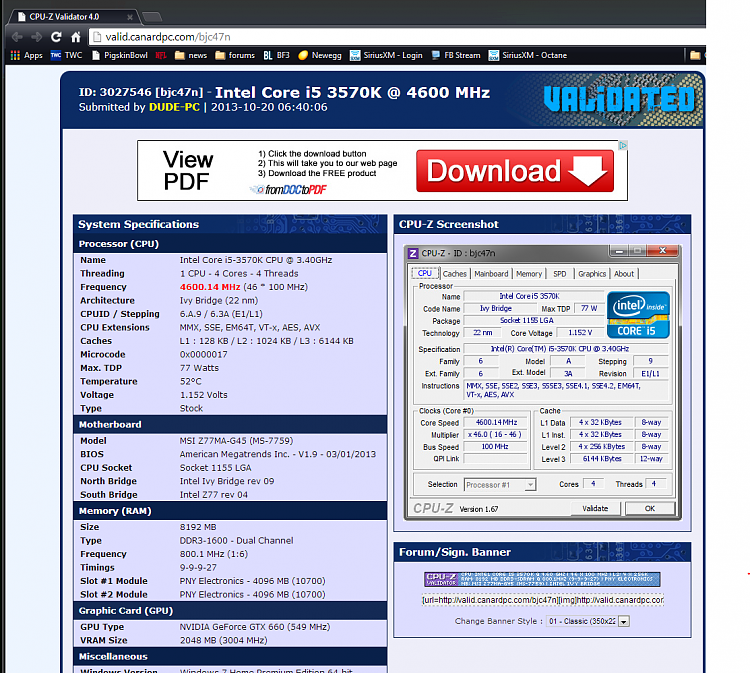Click the address bar showing valid.canardpc.com/bjc47n
Viewport: 750px width, 673px height.
tap(397, 37)
